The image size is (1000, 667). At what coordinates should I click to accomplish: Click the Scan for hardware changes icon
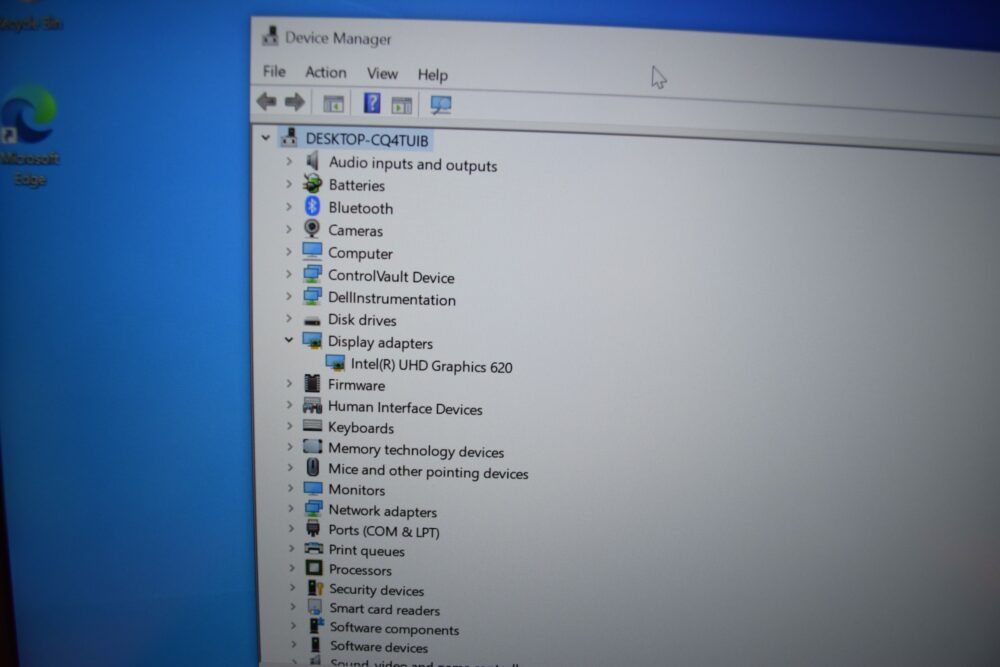(x=441, y=105)
